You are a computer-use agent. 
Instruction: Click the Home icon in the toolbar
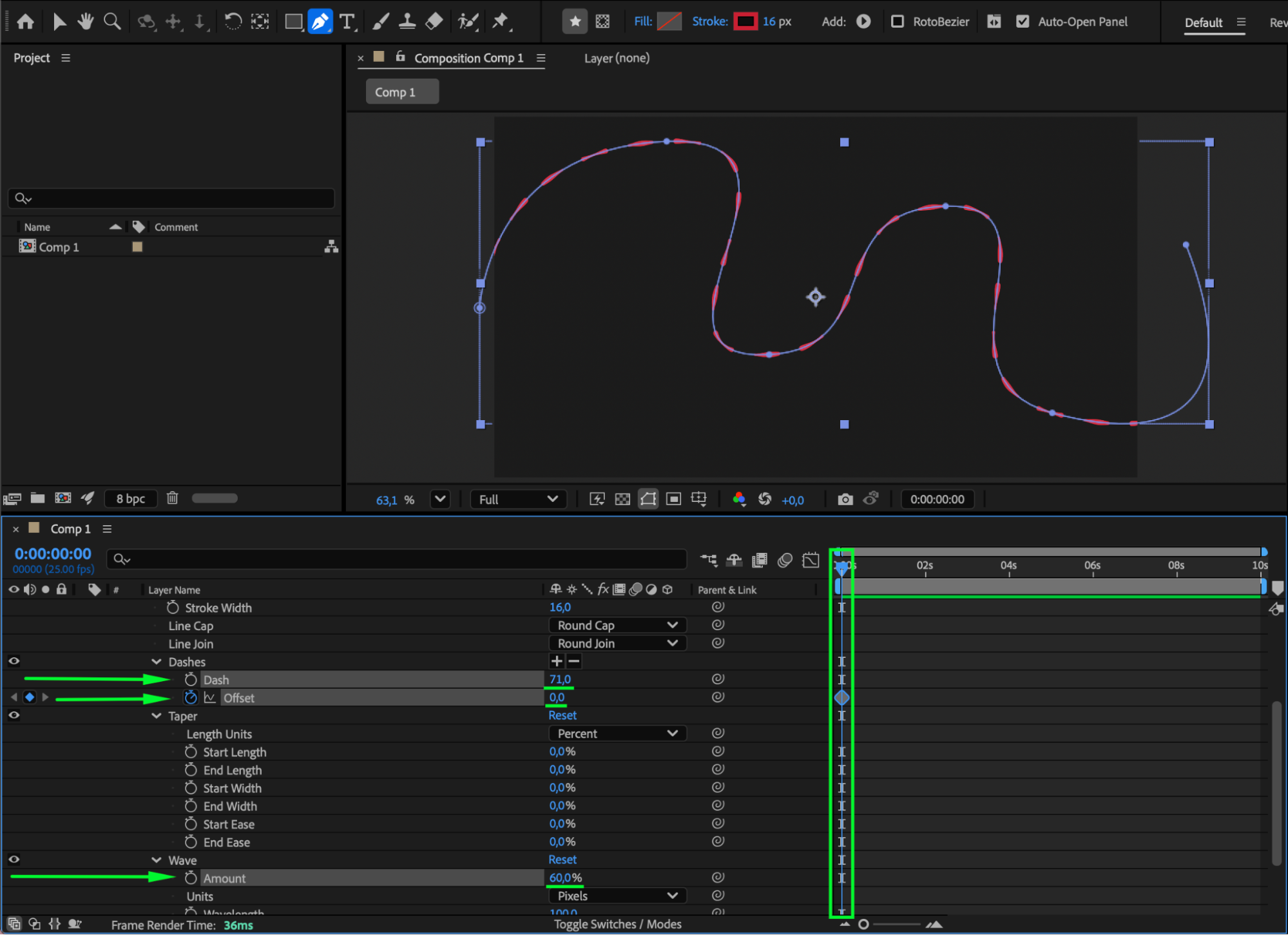(x=26, y=22)
